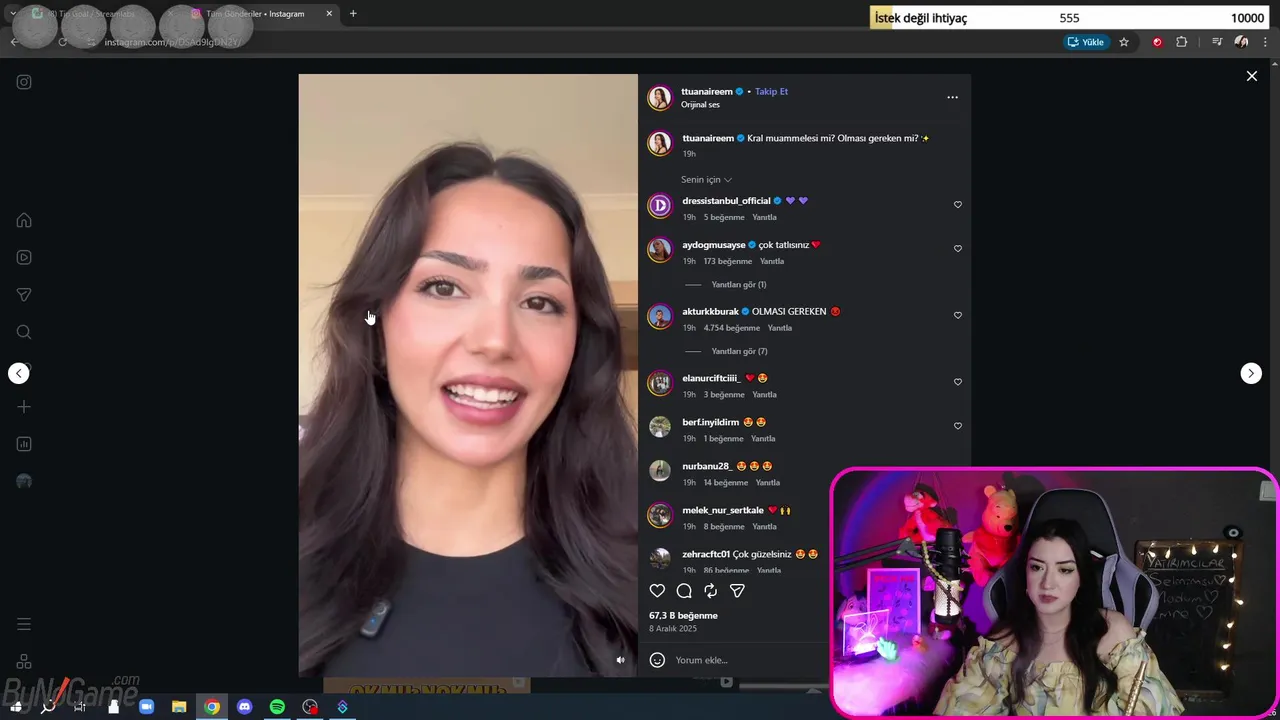Open Chrome three-dot menu
This screenshot has width=1280, height=720.
tap(1266, 42)
